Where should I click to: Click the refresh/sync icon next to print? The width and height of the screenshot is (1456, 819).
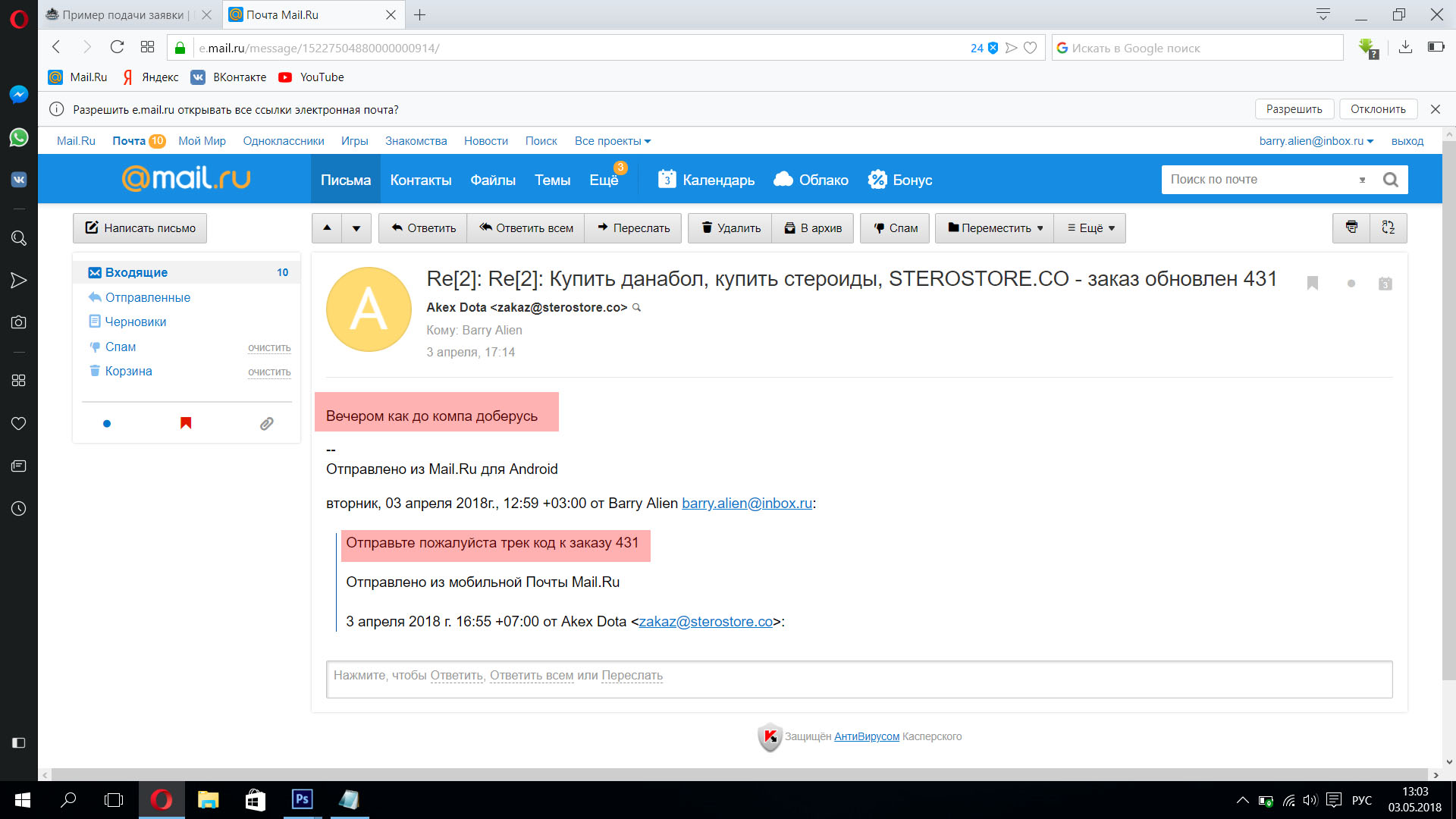coord(1389,227)
